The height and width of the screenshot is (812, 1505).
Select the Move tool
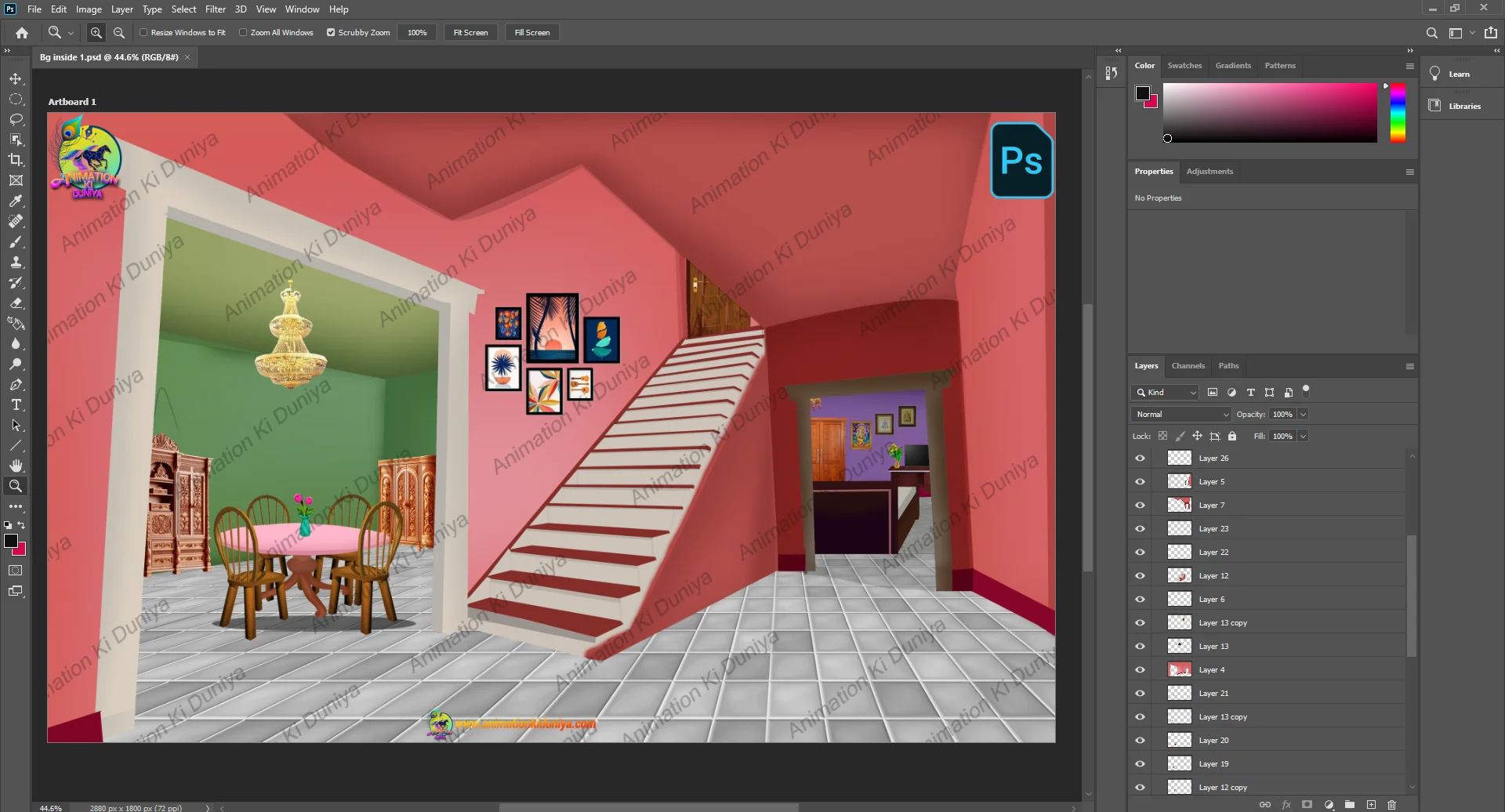coord(16,79)
